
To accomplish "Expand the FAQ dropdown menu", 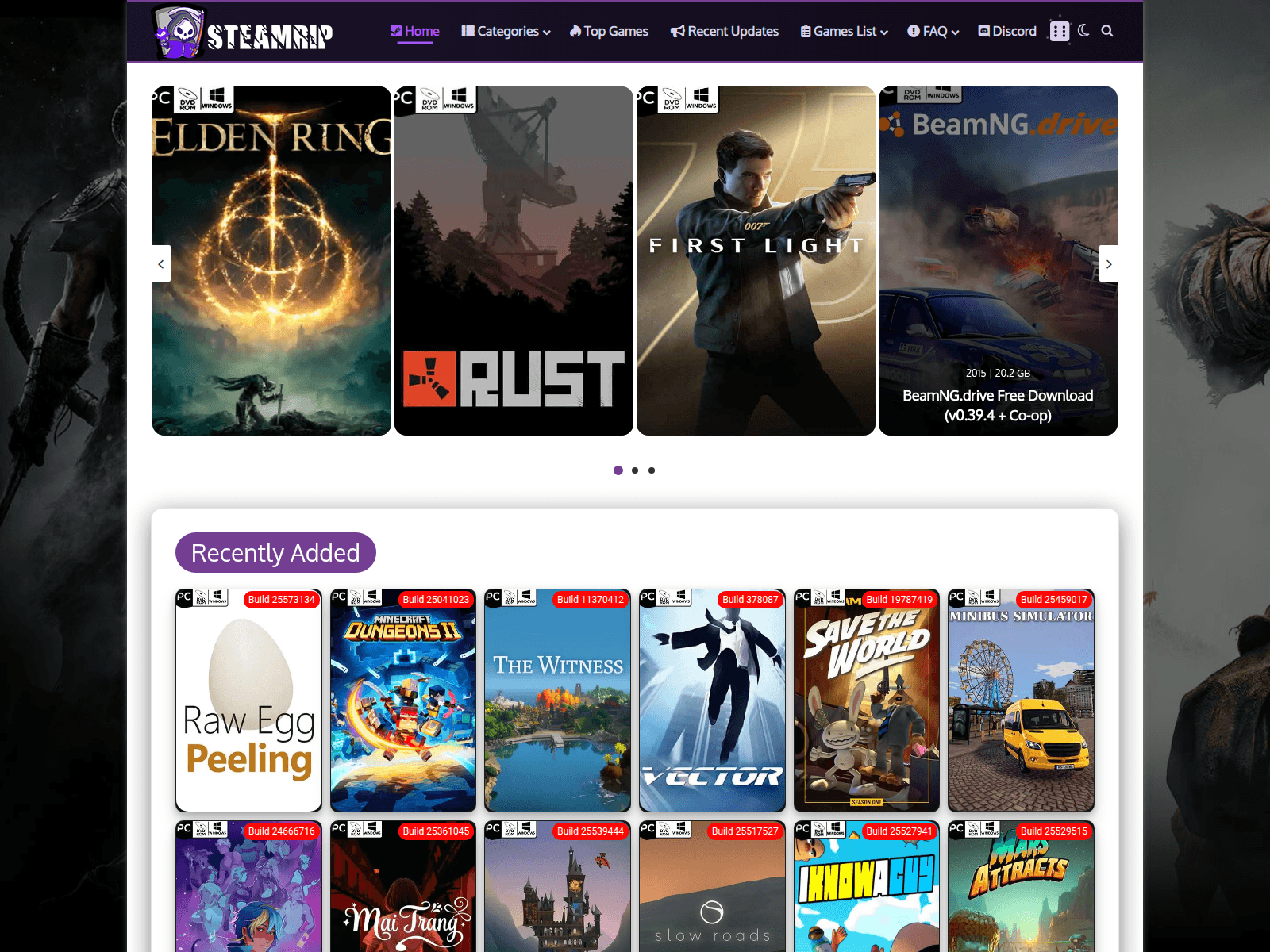I will (933, 31).
